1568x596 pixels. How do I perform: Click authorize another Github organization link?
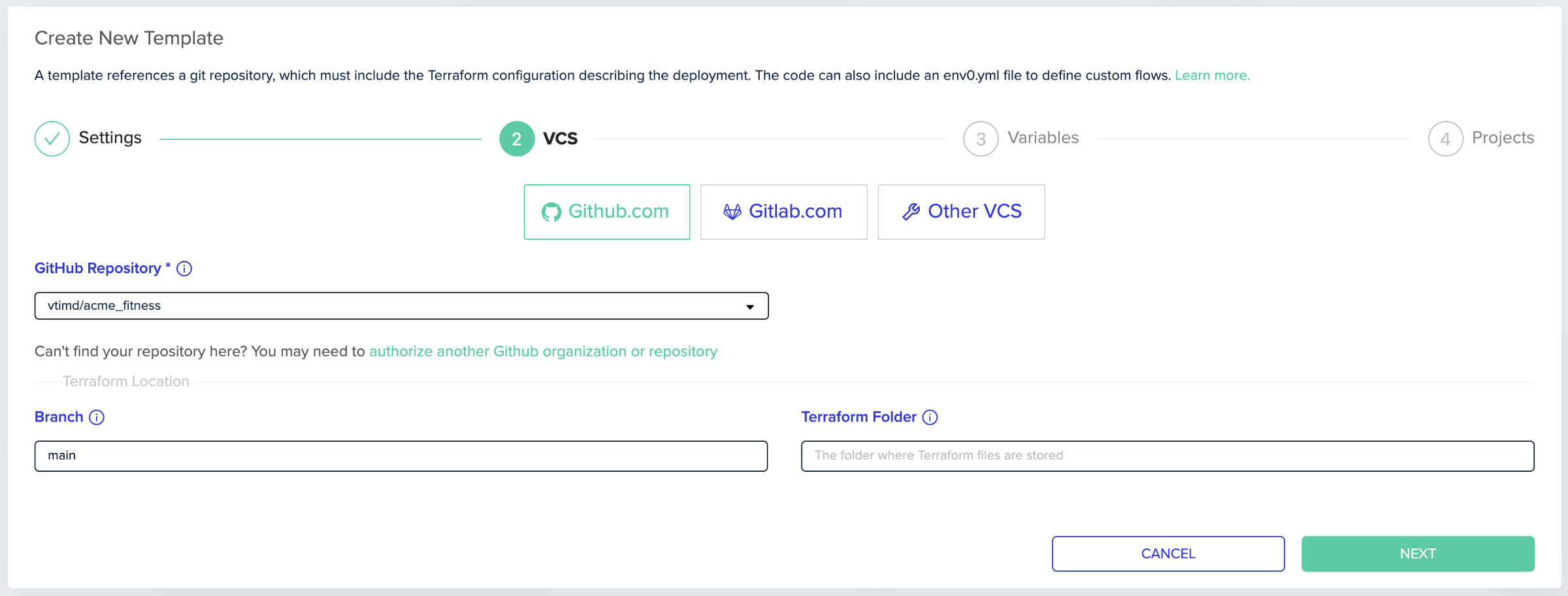point(543,352)
